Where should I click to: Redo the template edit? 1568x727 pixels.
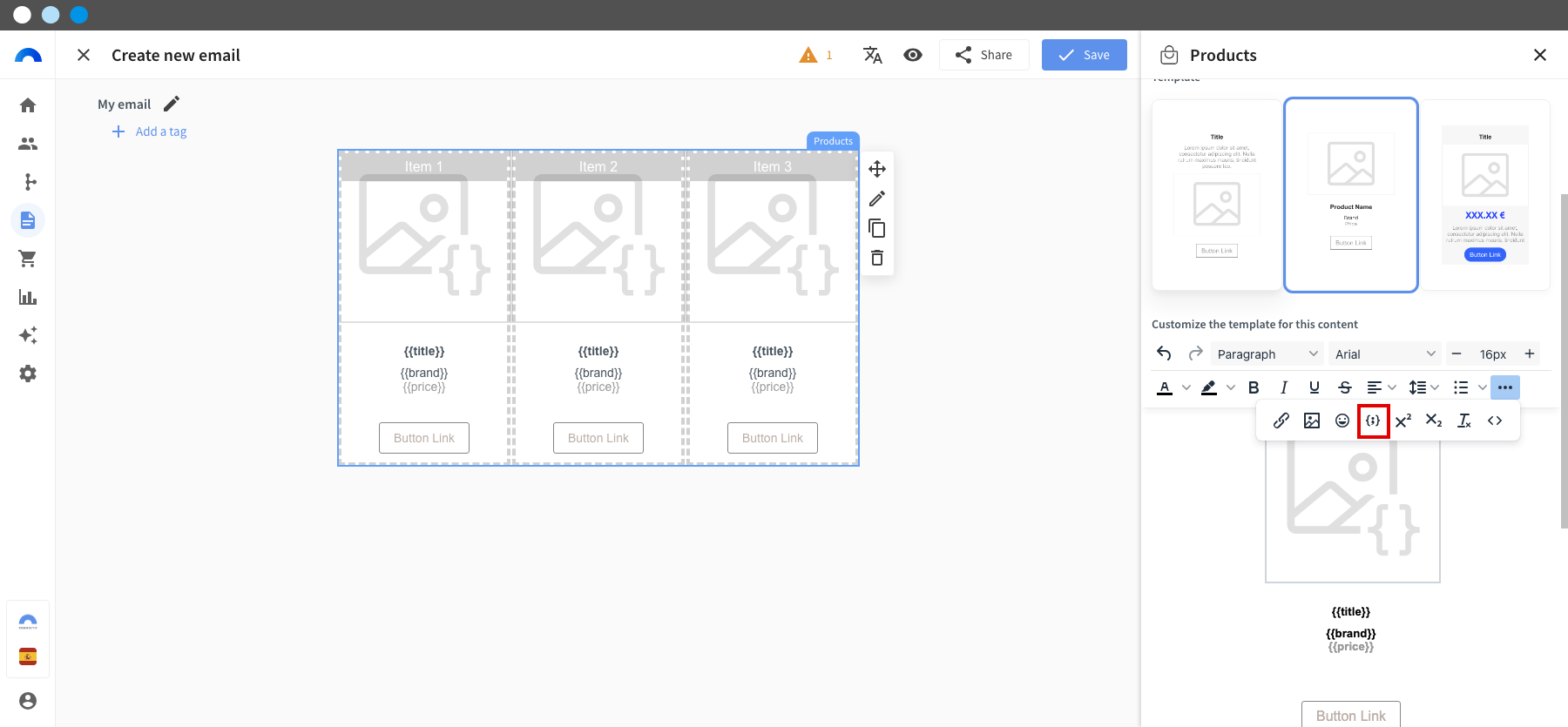pyautogui.click(x=1196, y=353)
